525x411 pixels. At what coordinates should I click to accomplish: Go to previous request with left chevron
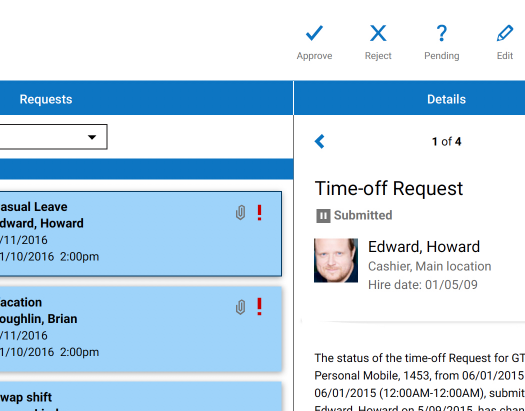tap(320, 141)
